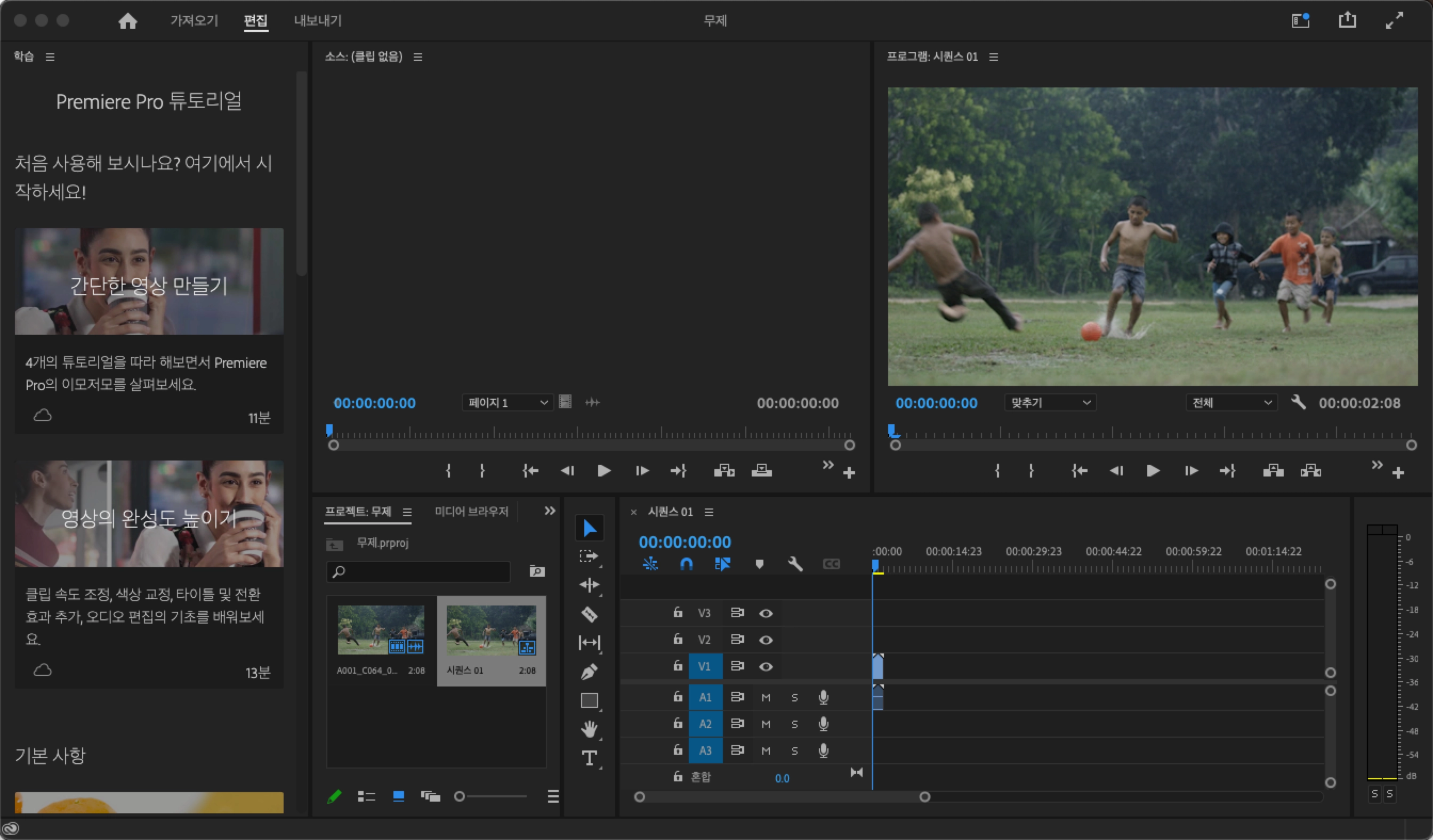Image resolution: width=1433 pixels, height=840 pixels.
Task: Adjust project thumbnail zoom slider
Action: (460, 797)
